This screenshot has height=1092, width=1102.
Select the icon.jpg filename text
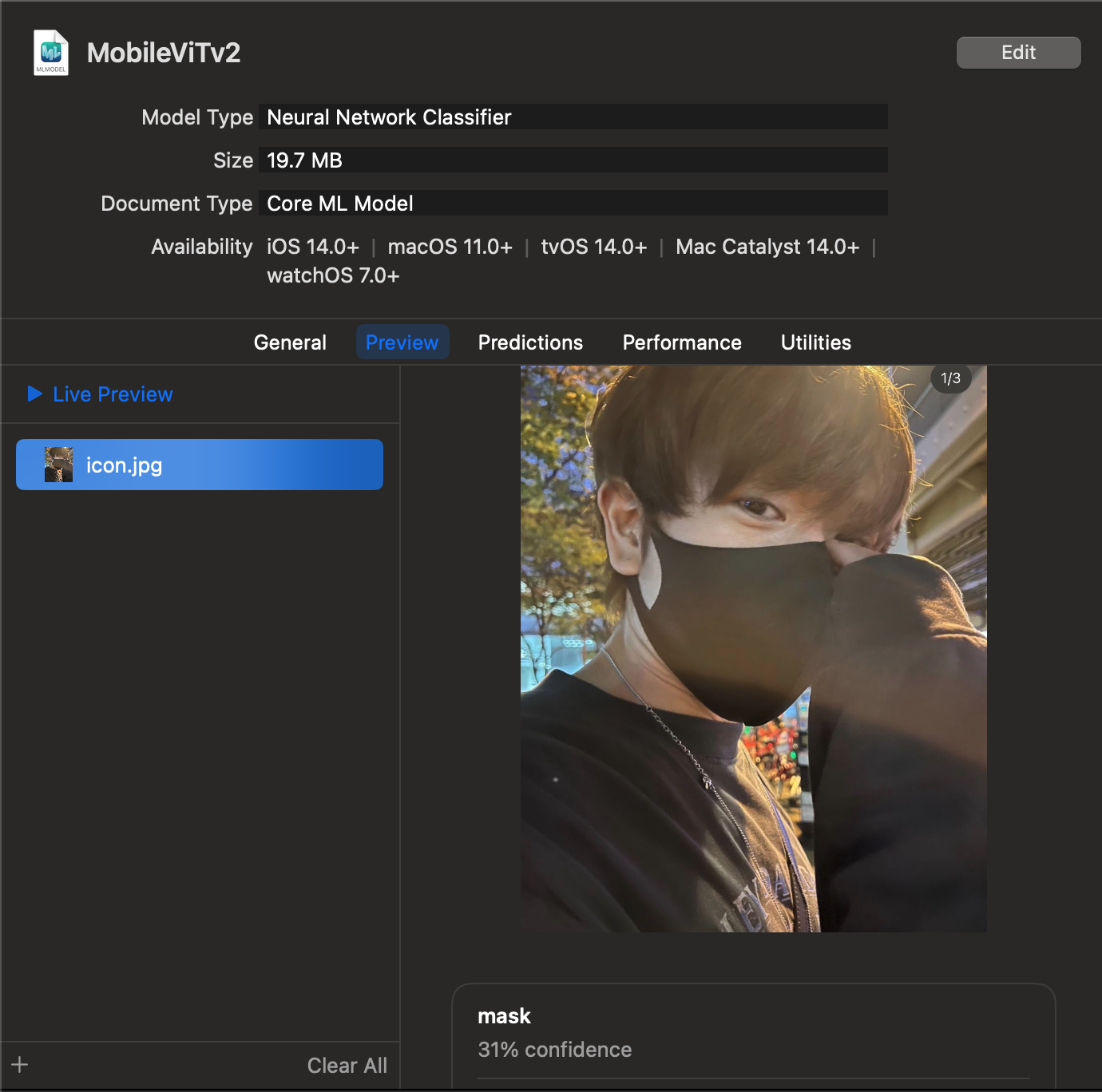tap(125, 465)
